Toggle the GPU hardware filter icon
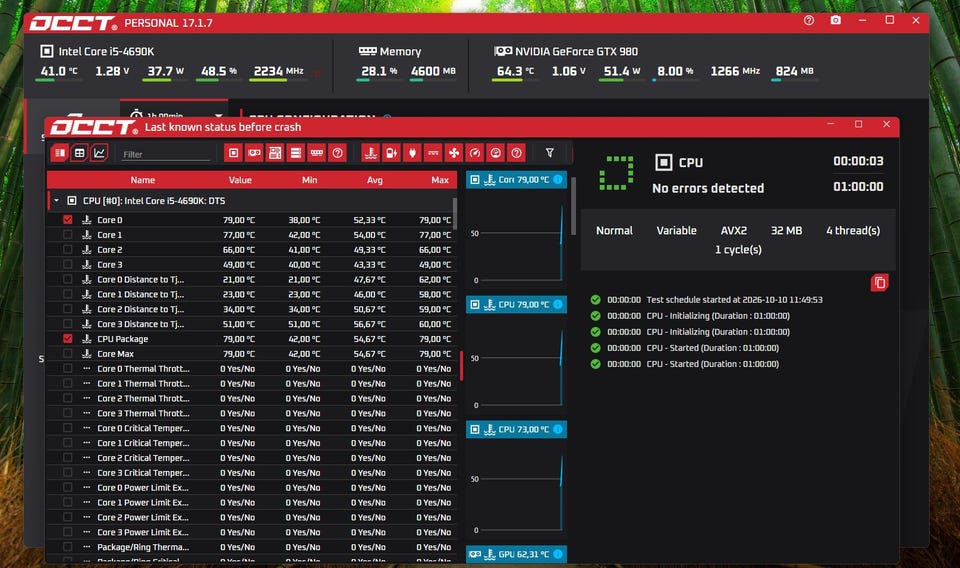The height and width of the screenshot is (568, 960). point(254,153)
